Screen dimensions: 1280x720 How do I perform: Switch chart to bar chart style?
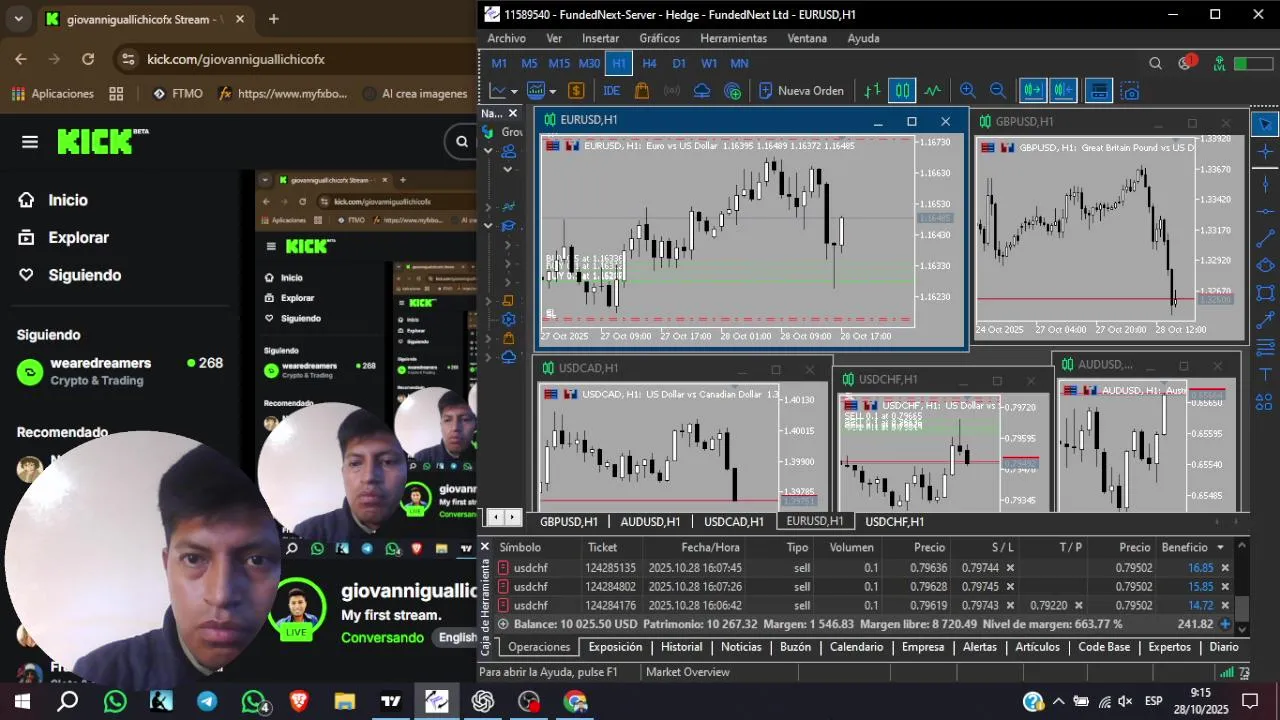click(872, 91)
